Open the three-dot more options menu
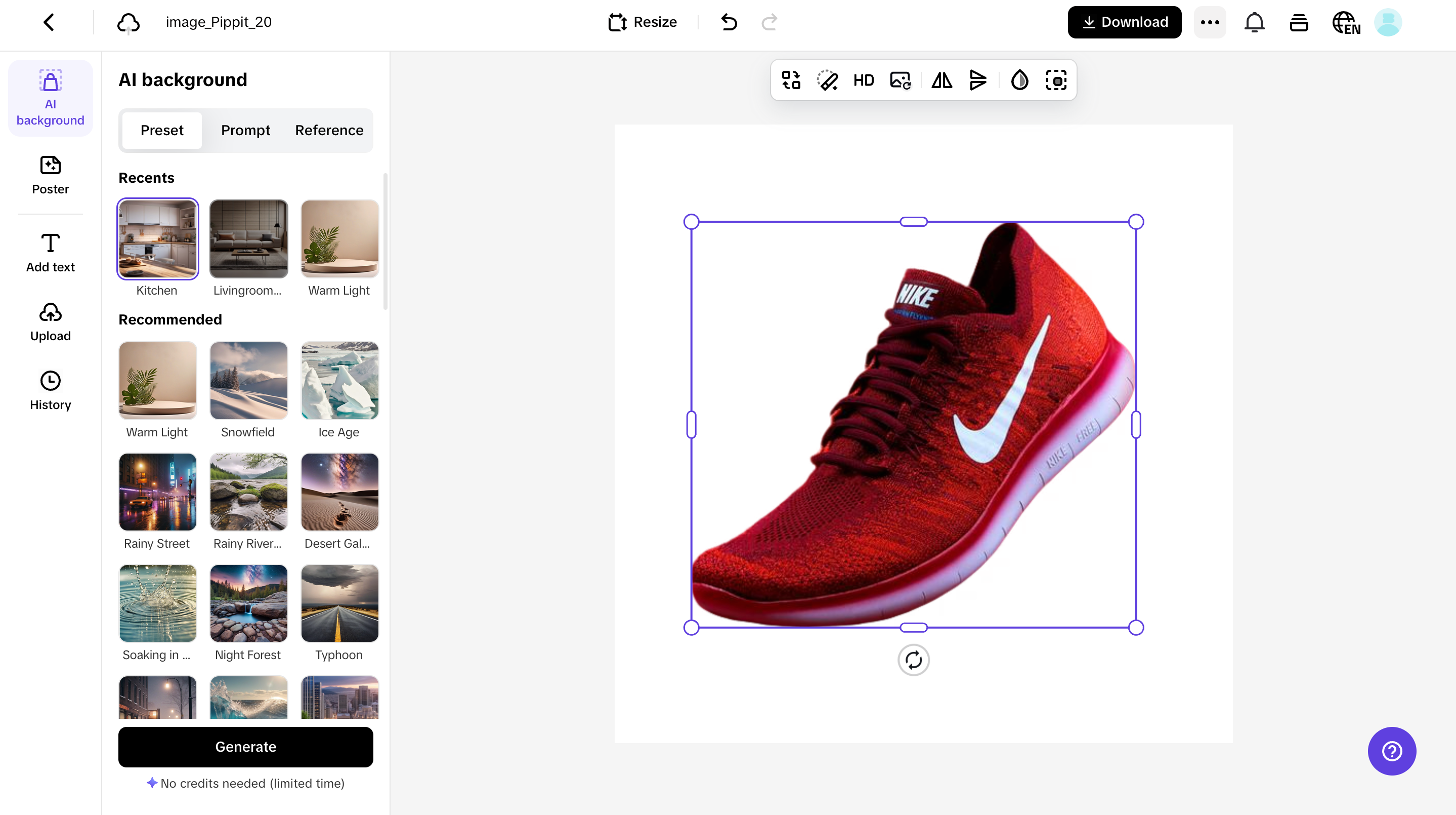1456x815 pixels. coord(1210,22)
